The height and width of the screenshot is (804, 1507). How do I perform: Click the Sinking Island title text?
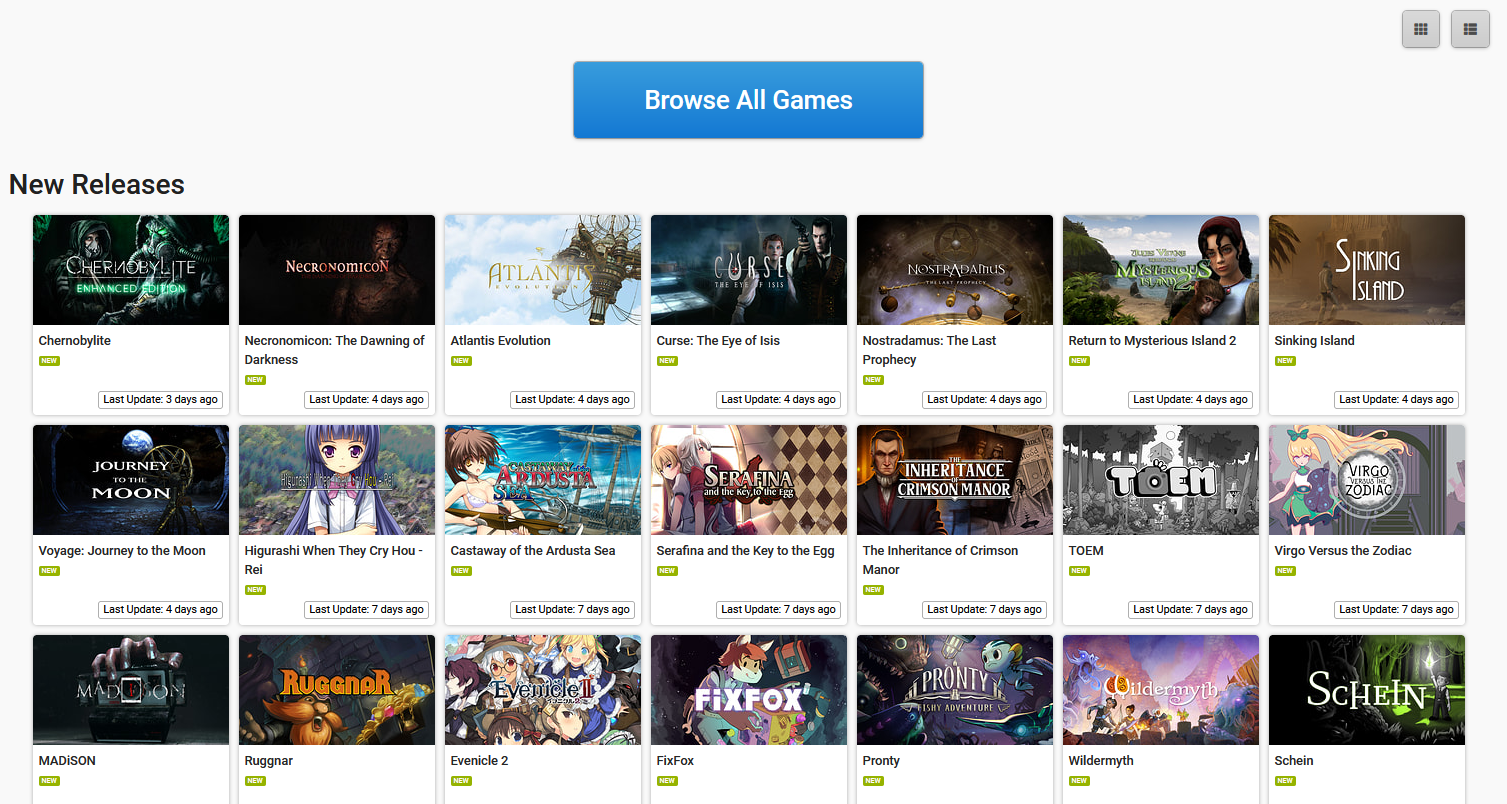(1314, 341)
